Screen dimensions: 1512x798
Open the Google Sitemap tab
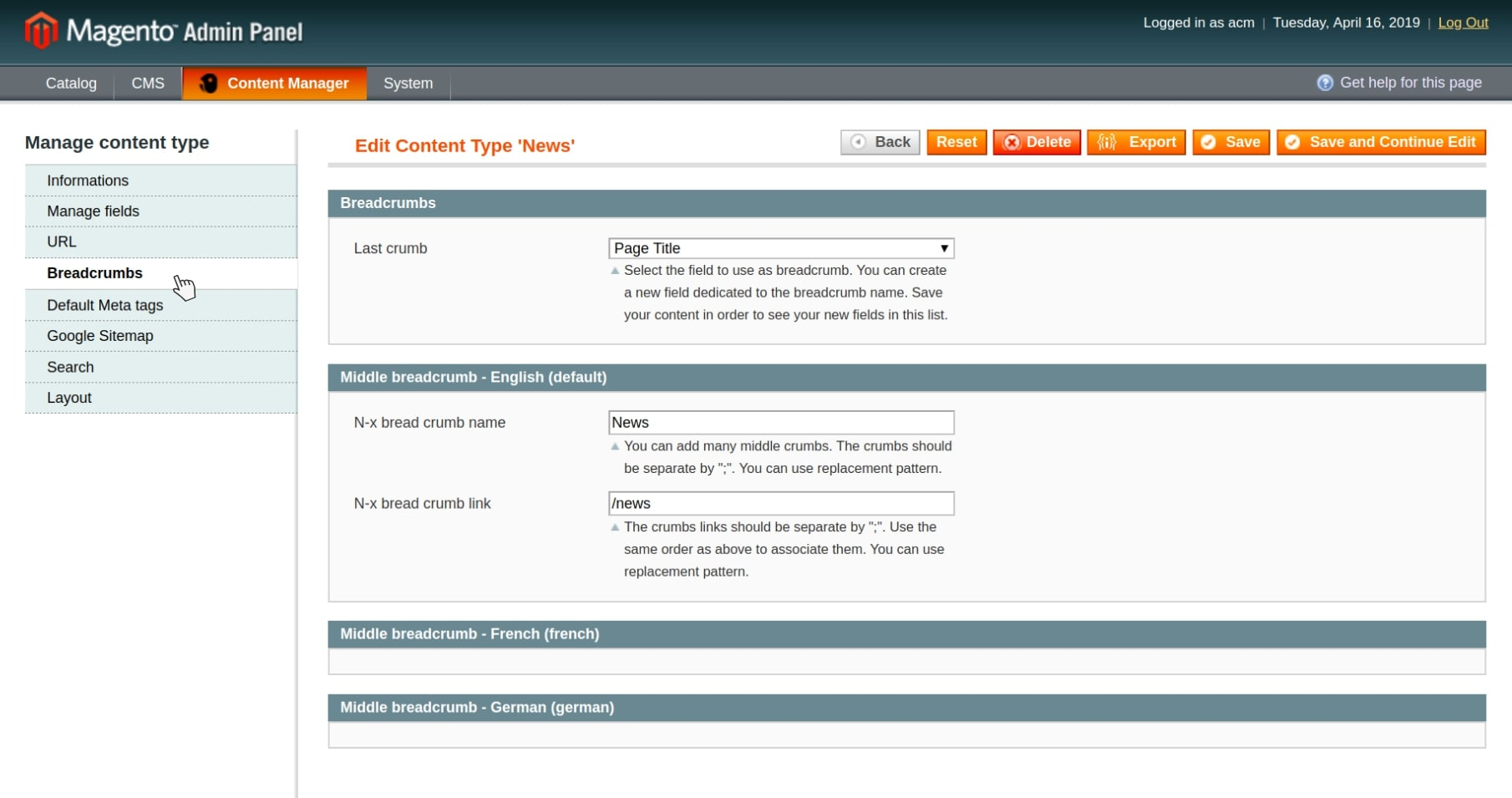[100, 336]
